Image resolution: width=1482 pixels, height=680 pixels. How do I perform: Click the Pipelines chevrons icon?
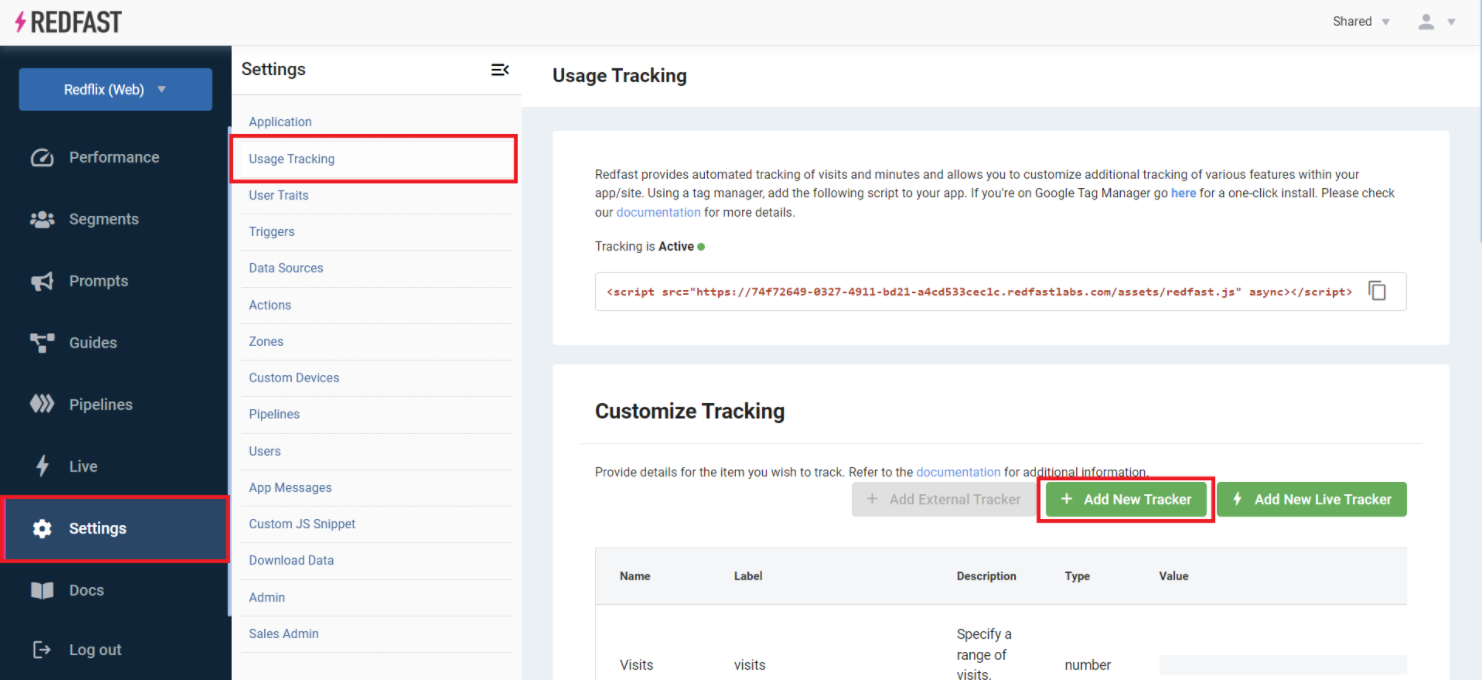42,404
